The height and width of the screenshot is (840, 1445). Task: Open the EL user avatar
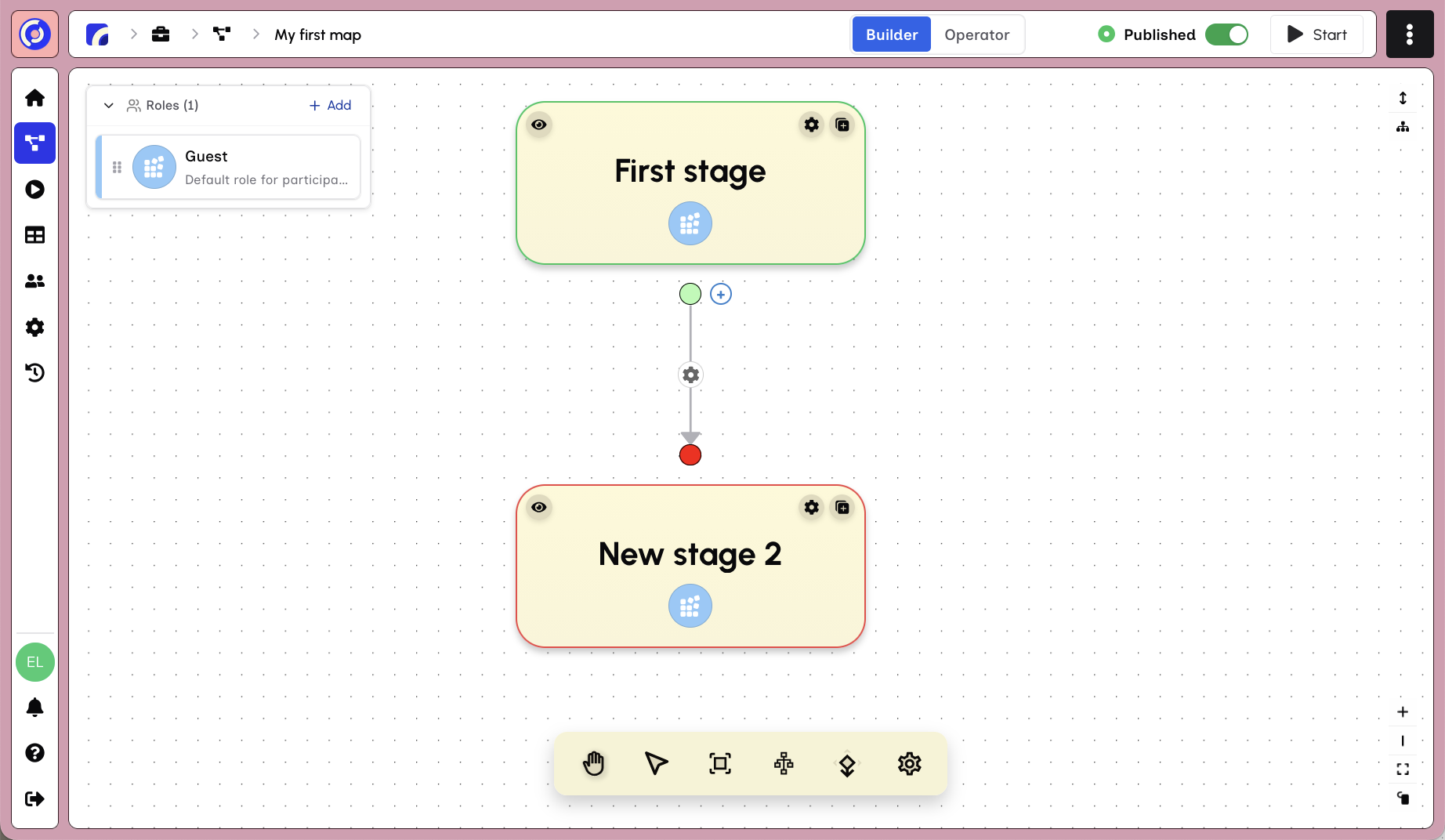[34, 662]
